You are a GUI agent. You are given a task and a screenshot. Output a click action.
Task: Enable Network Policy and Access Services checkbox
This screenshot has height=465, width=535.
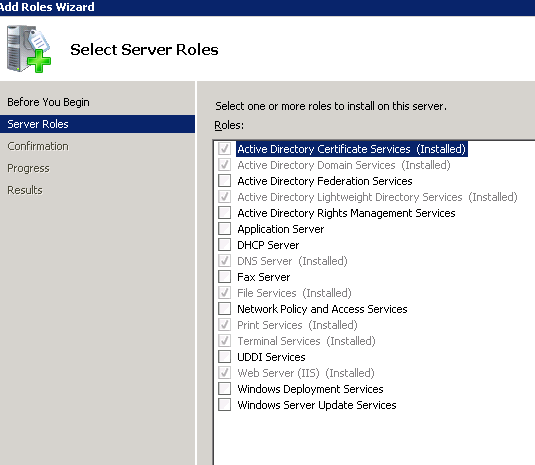(225, 309)
